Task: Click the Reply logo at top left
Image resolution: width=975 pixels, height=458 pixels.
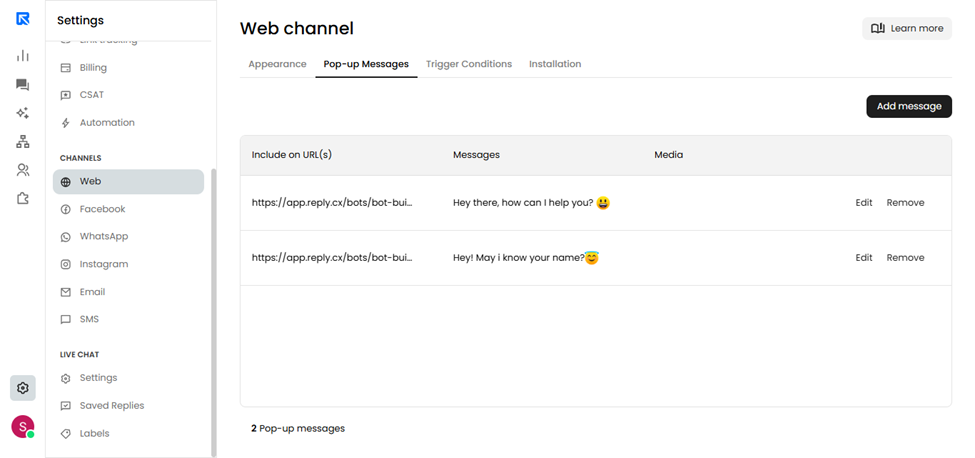Action: point(23,19)
